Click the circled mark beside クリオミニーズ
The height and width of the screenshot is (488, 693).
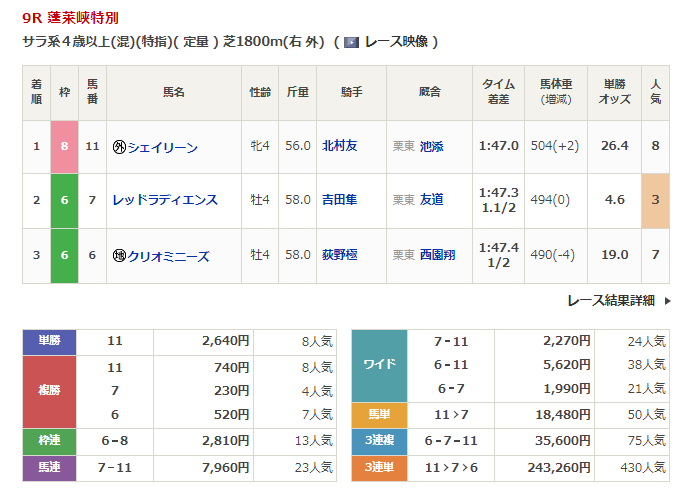(119, 256)
